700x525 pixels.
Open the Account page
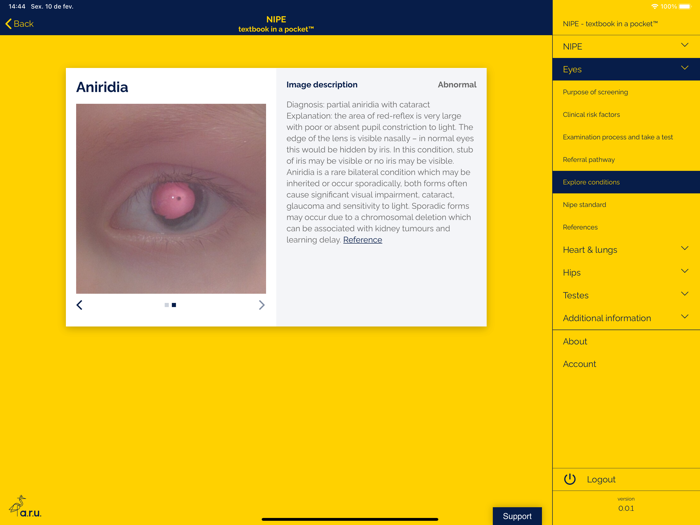[x=626, y=364]
